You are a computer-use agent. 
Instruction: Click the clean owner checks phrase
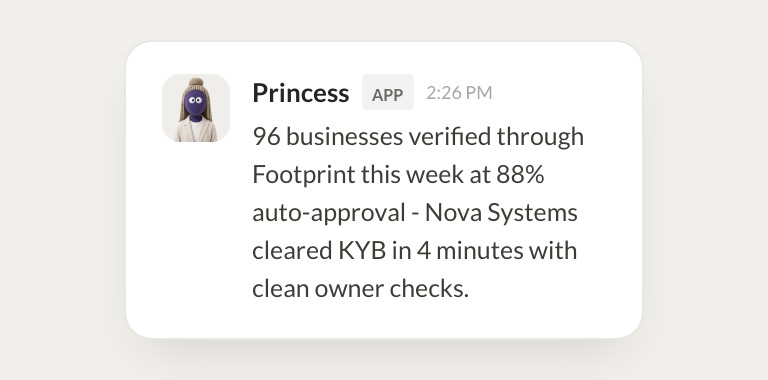(x=360, y=289)
